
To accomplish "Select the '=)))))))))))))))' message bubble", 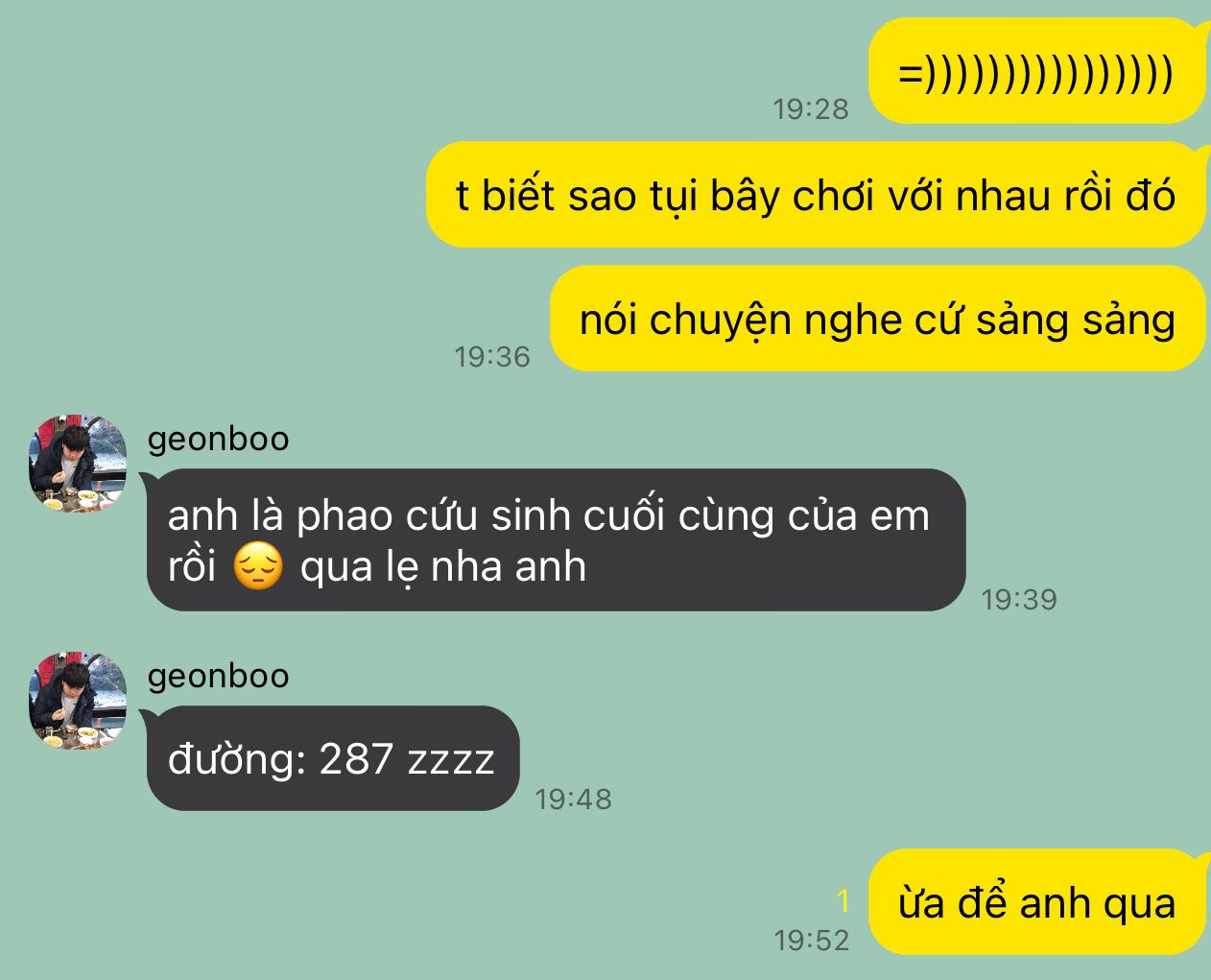I will 1036,71.
